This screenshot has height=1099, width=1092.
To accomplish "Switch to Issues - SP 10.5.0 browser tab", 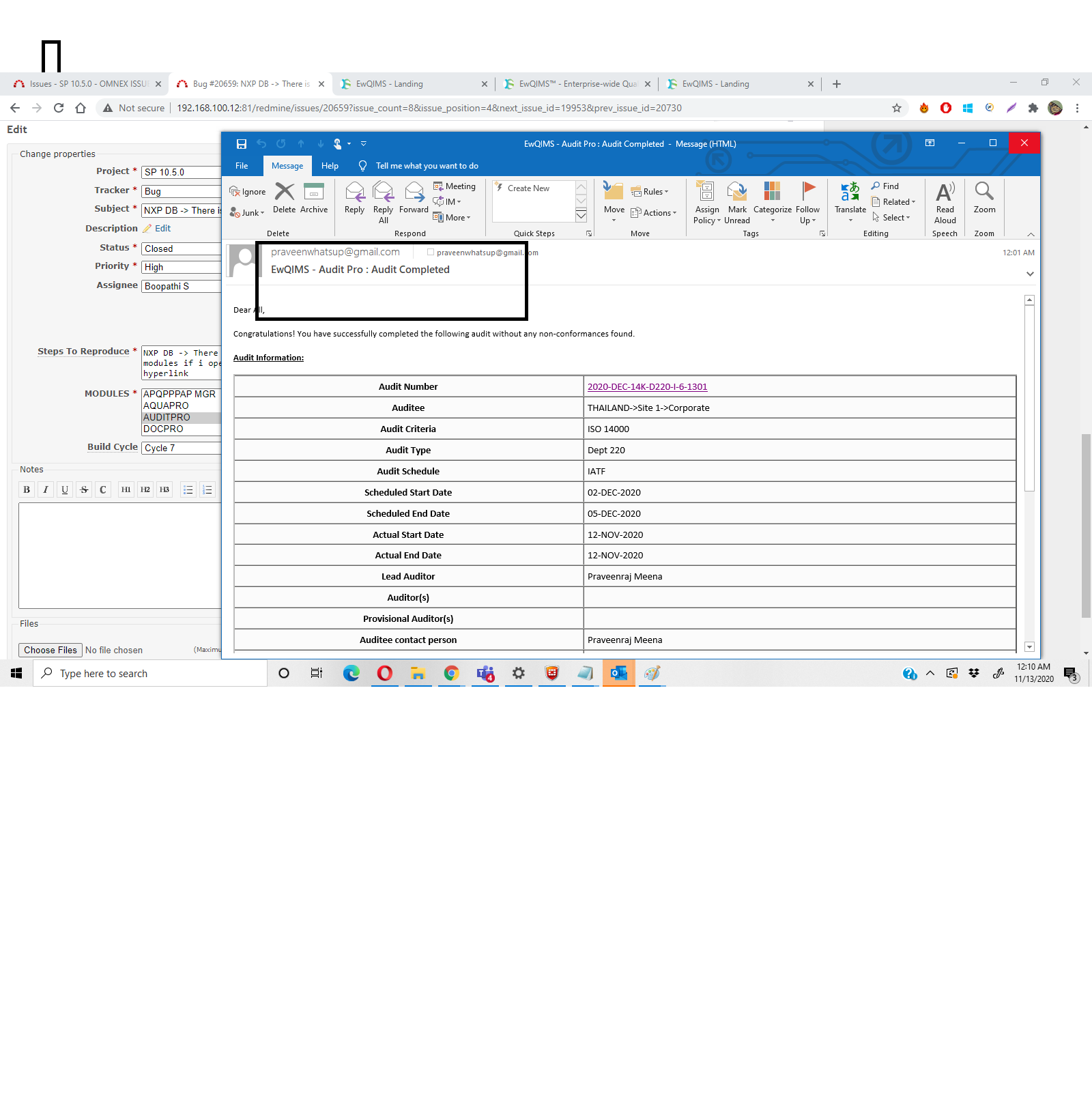I will [x=87, y=84].
